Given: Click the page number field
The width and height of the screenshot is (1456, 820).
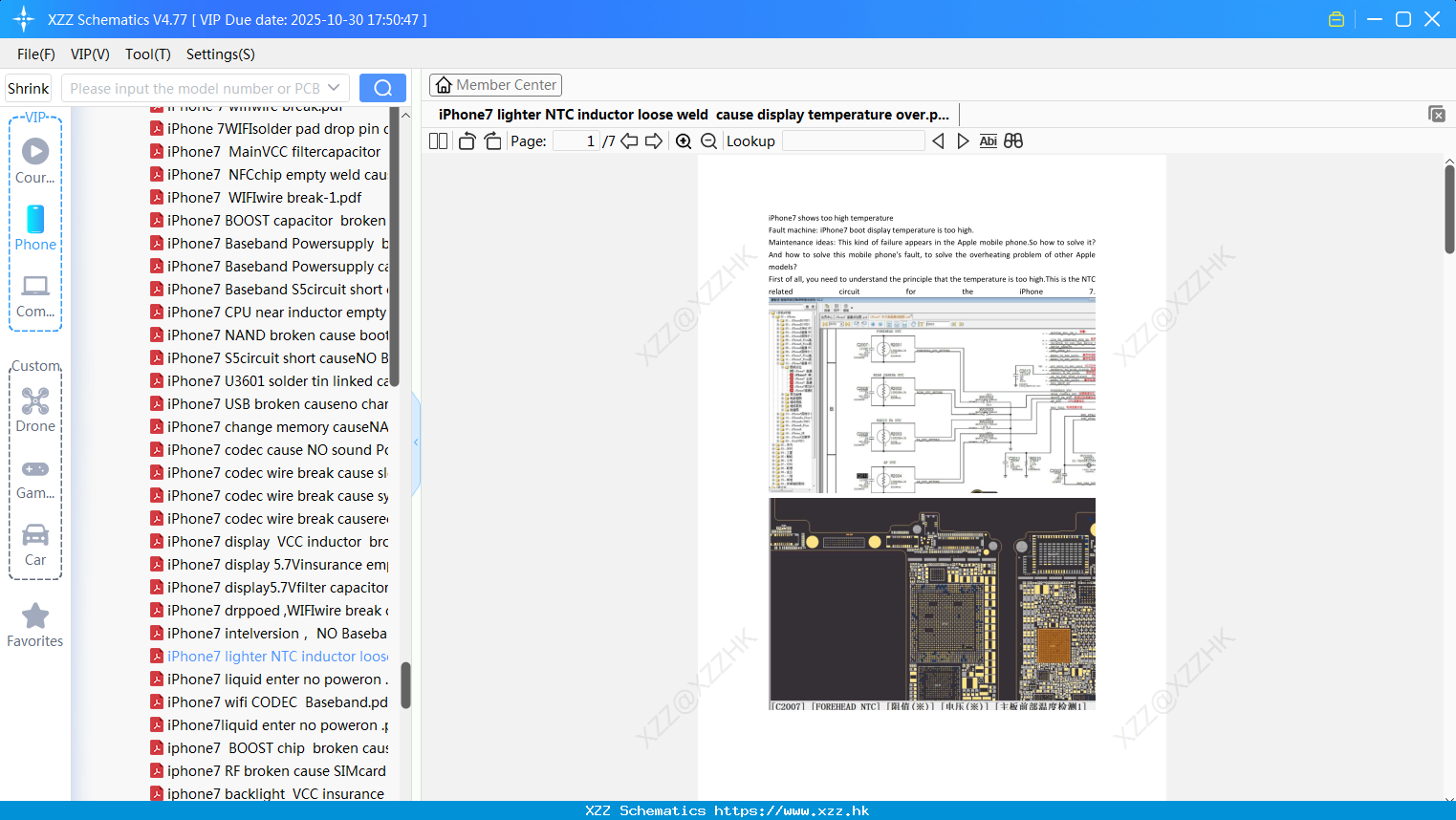Looking at the screenshot, I should (x=576, y=140).
